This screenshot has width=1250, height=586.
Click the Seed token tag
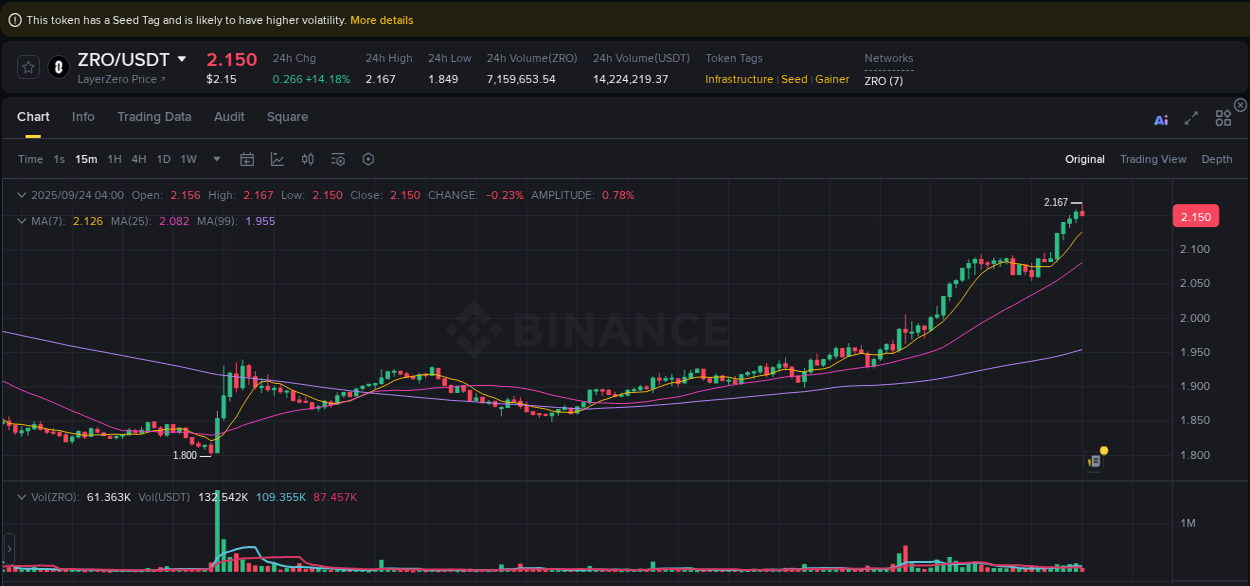[794, 79]
